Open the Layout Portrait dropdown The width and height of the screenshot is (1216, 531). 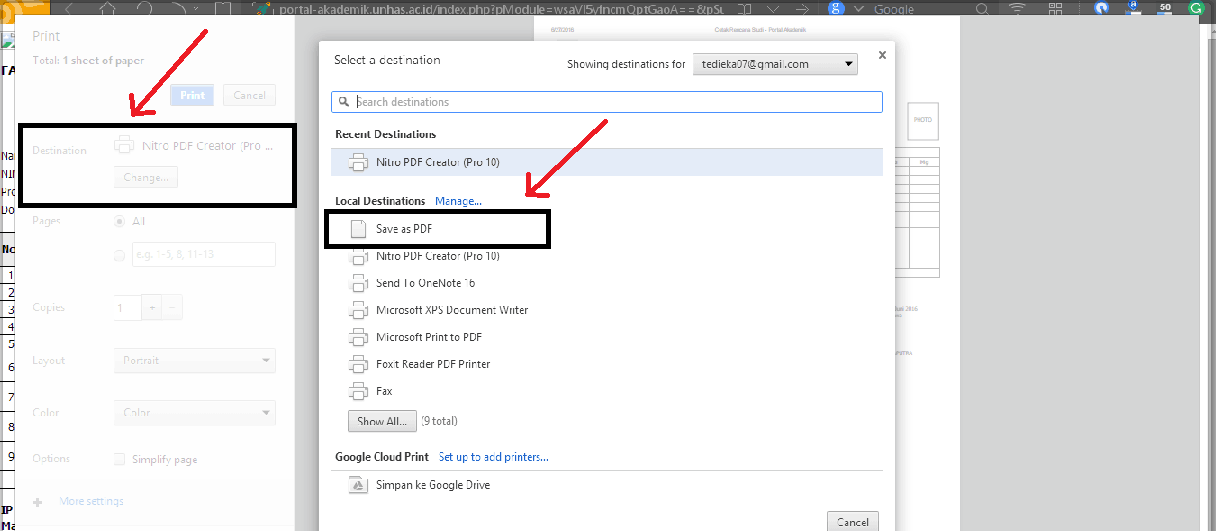pyautogui.click(x=195, y=360)
